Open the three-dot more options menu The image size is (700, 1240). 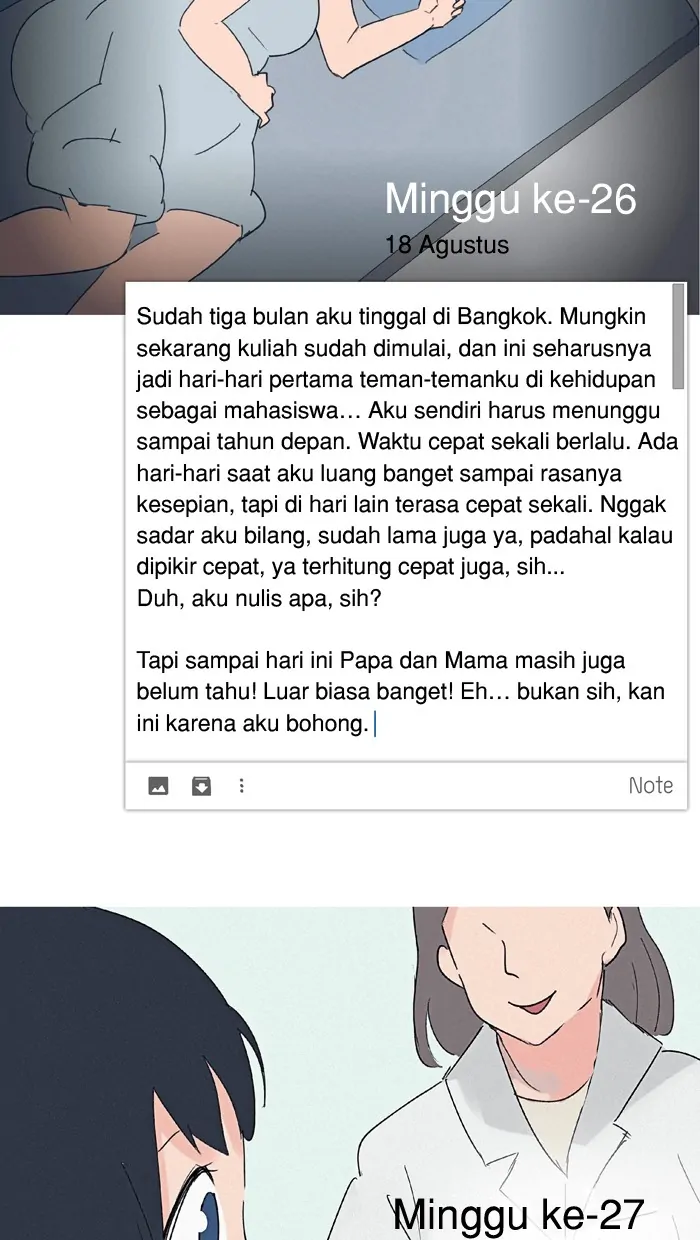click(x=242, y=786)
